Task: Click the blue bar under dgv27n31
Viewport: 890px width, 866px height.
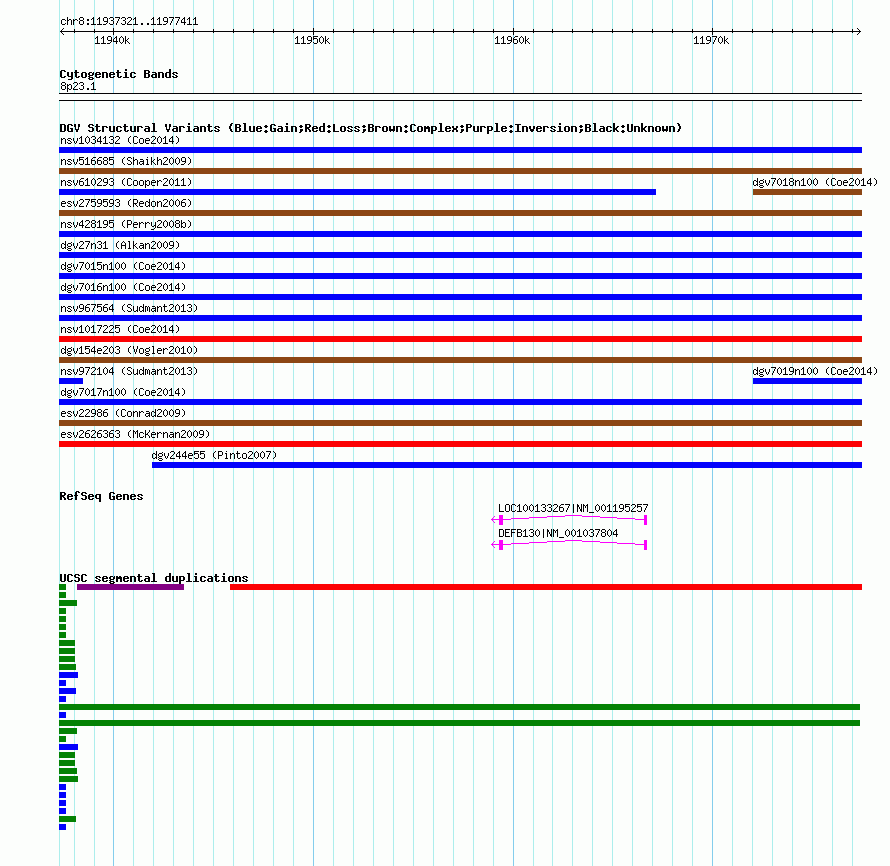Action: (x=460, y=255)
